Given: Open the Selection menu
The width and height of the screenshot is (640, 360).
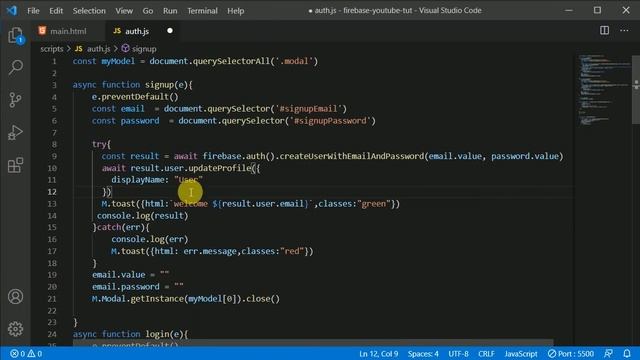Looking at the screenshot, I should (x=89, y=11).
